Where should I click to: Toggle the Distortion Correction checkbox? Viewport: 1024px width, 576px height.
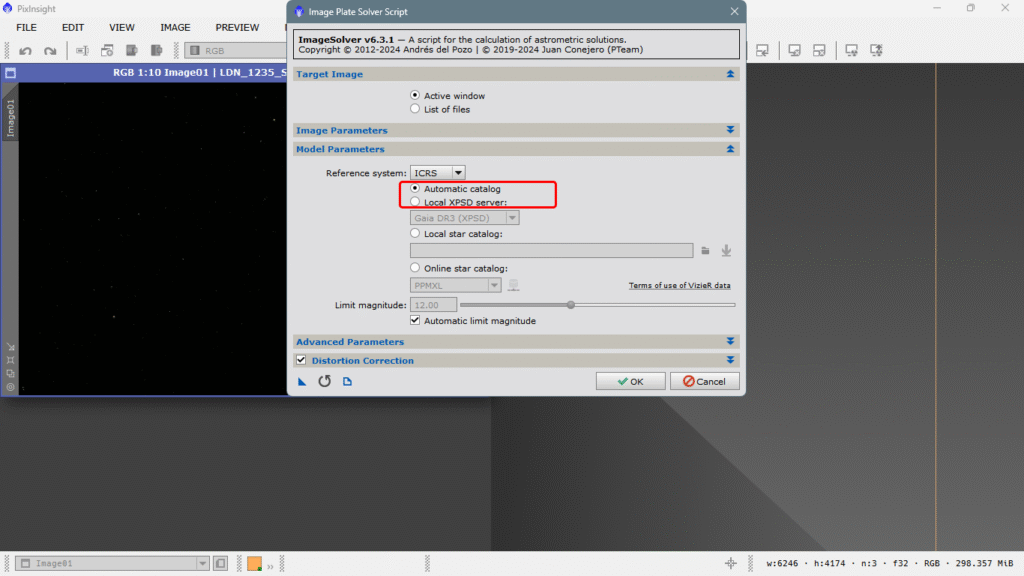(301, 360)
